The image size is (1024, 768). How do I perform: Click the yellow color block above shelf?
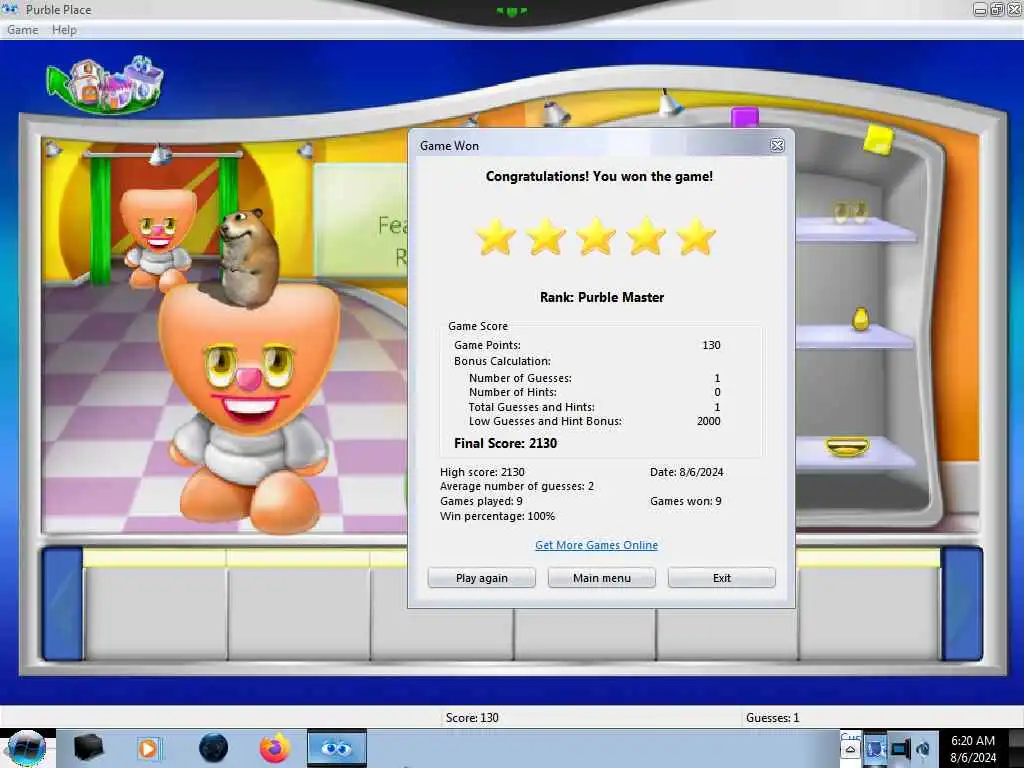878,140
